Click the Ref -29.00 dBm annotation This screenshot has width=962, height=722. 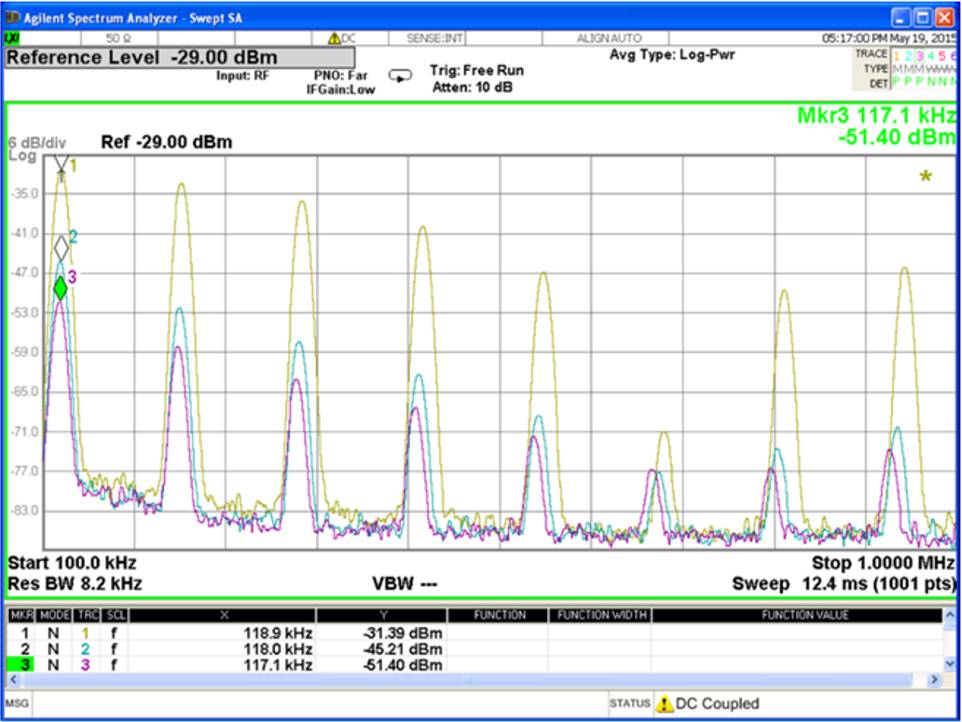[167, 142]
